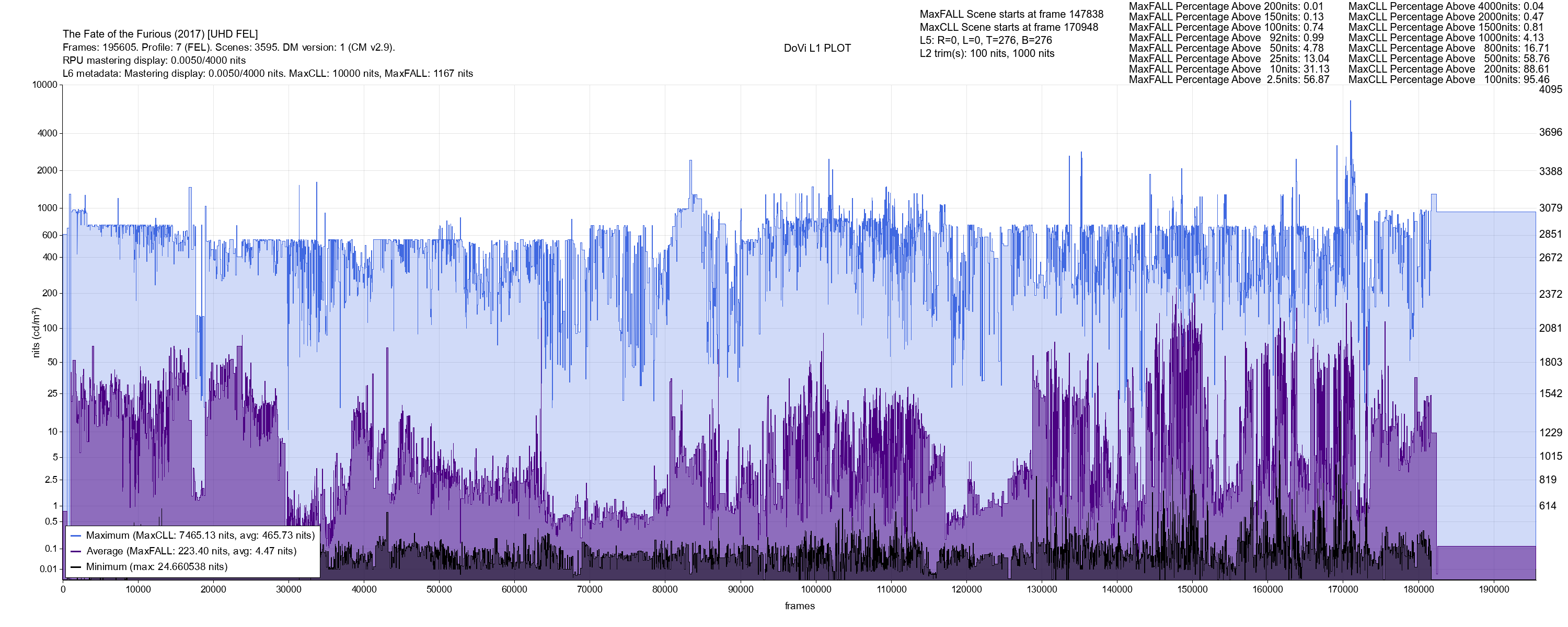Click the 50000 frame tick label
The image size is (1568, 627).
[439, 590]
